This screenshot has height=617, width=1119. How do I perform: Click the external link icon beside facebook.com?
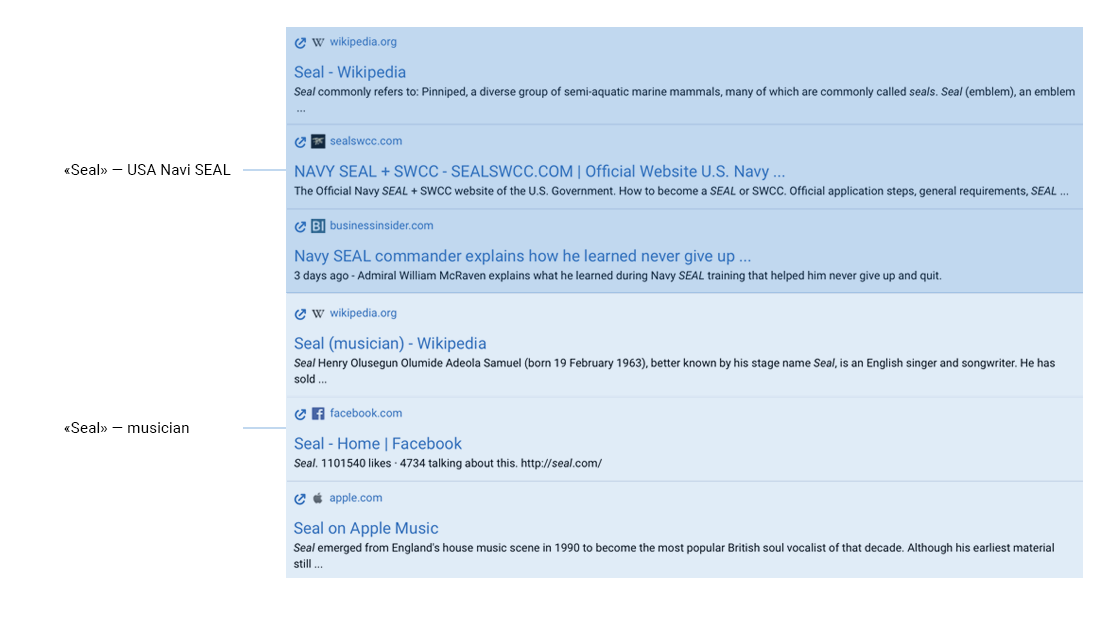[300, 414]
